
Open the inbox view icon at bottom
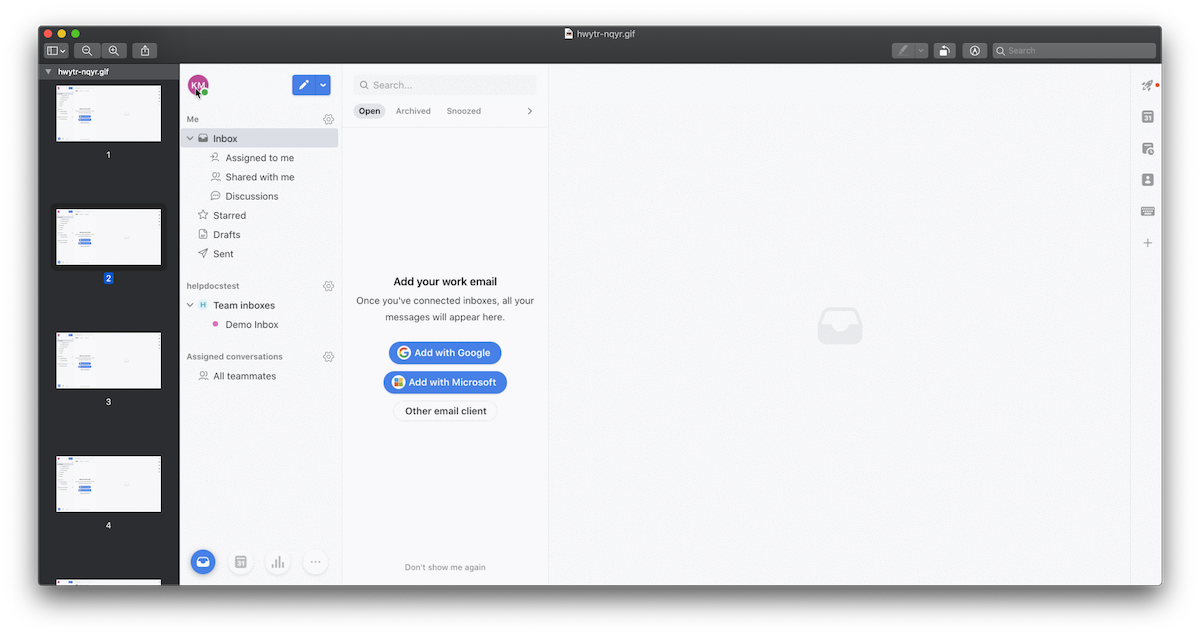point(203,562)
